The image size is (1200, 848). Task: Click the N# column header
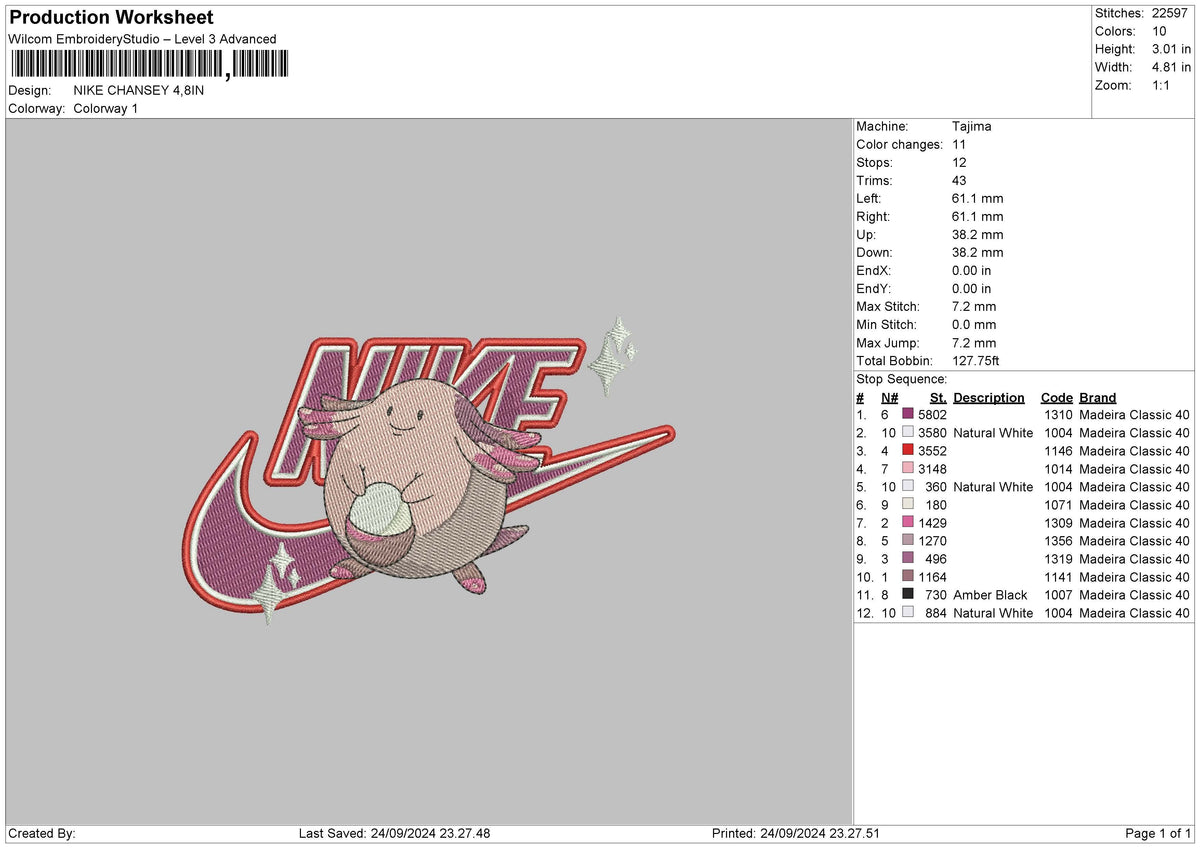tap(890, 397)
